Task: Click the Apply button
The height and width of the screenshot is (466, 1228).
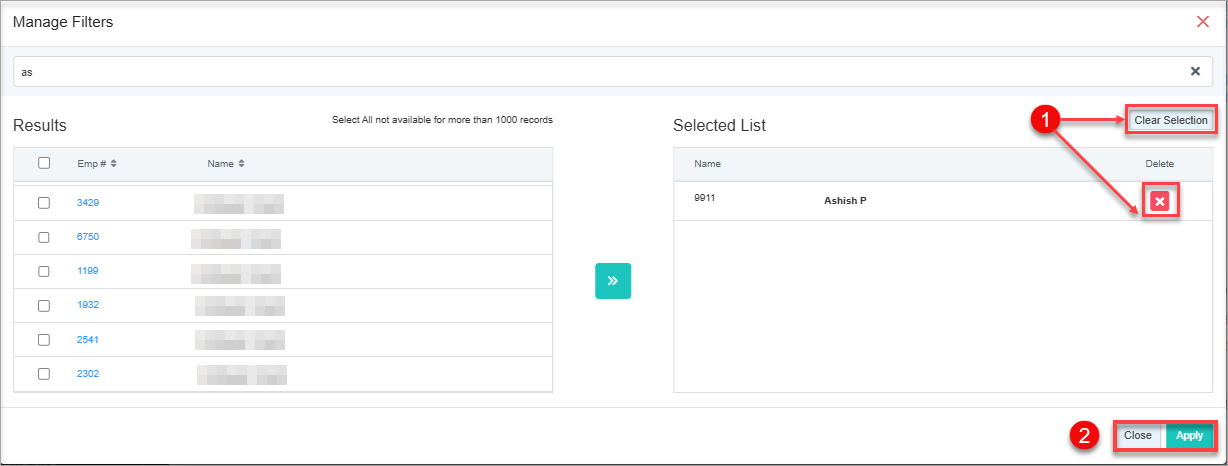Action: (1189, 436)
